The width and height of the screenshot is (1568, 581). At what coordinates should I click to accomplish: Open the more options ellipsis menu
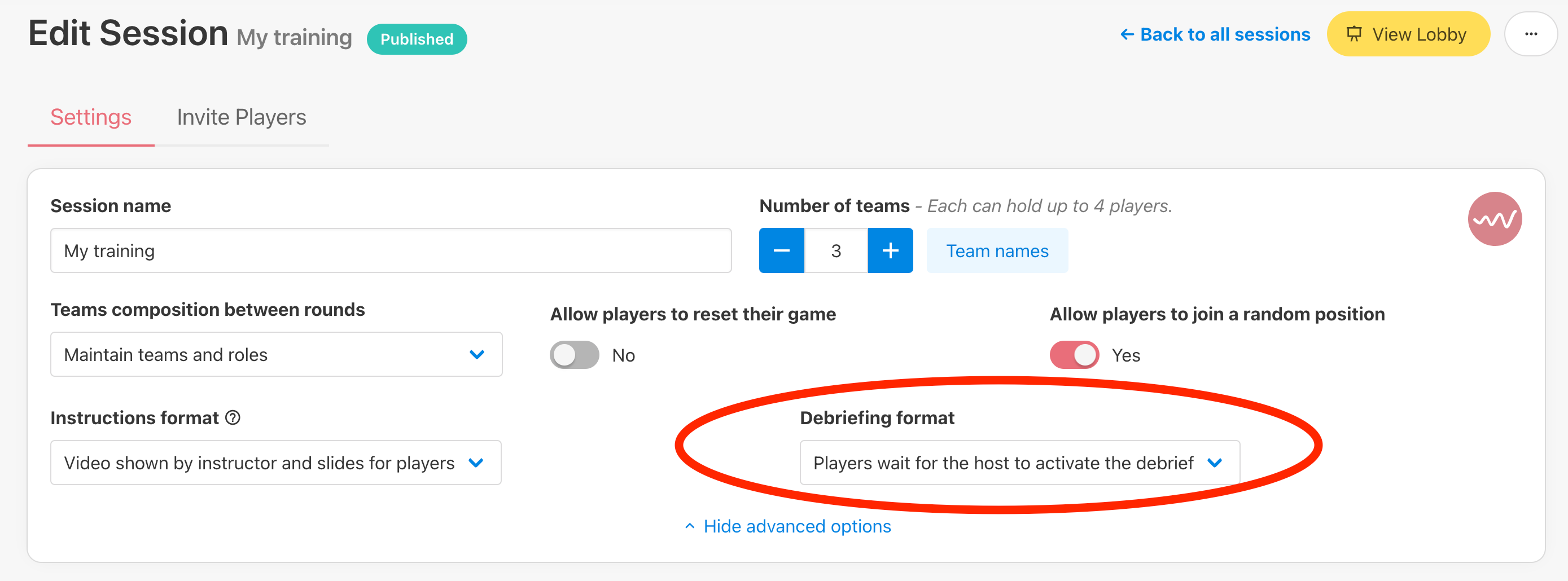tap(1530, 34)
